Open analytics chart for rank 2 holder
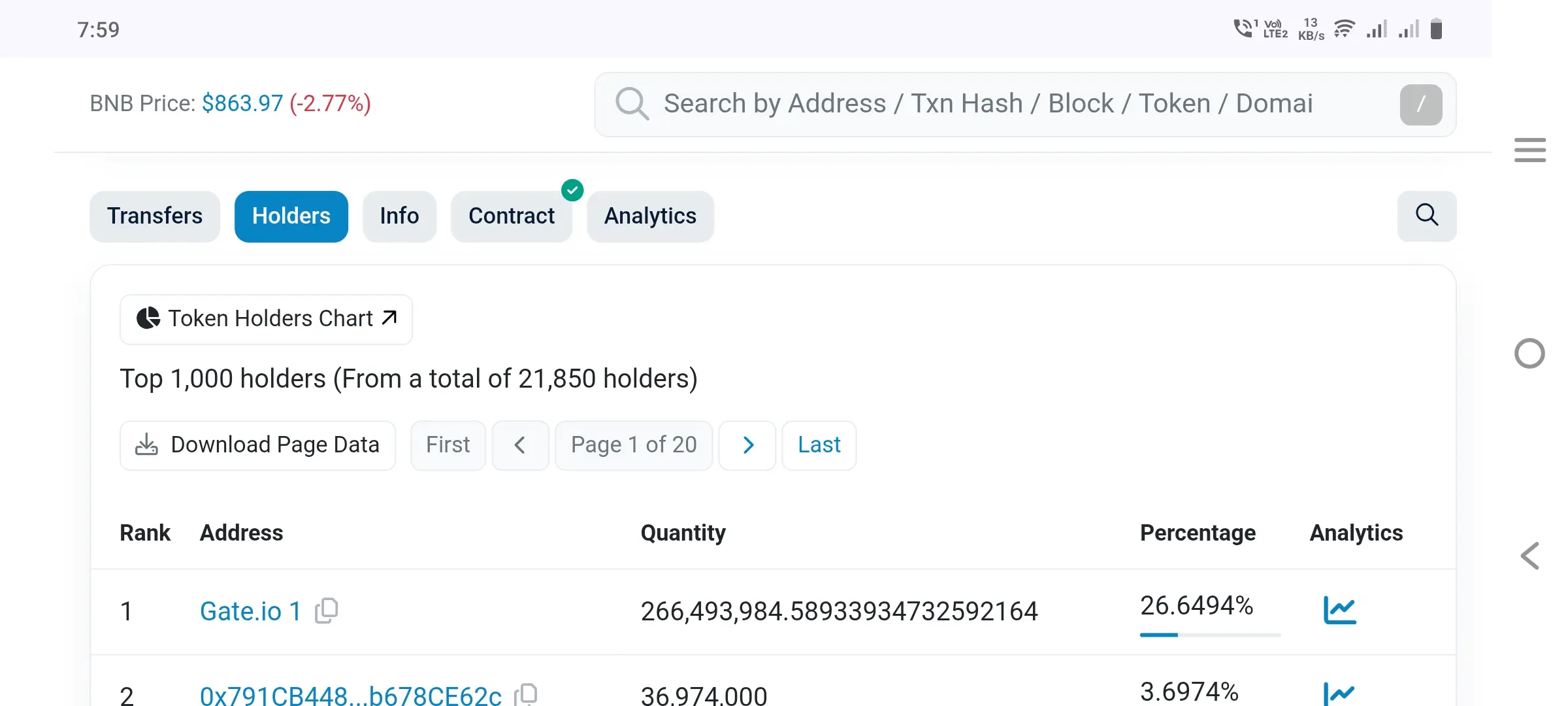This screenshot has width=1568, height=706. 1339,694
